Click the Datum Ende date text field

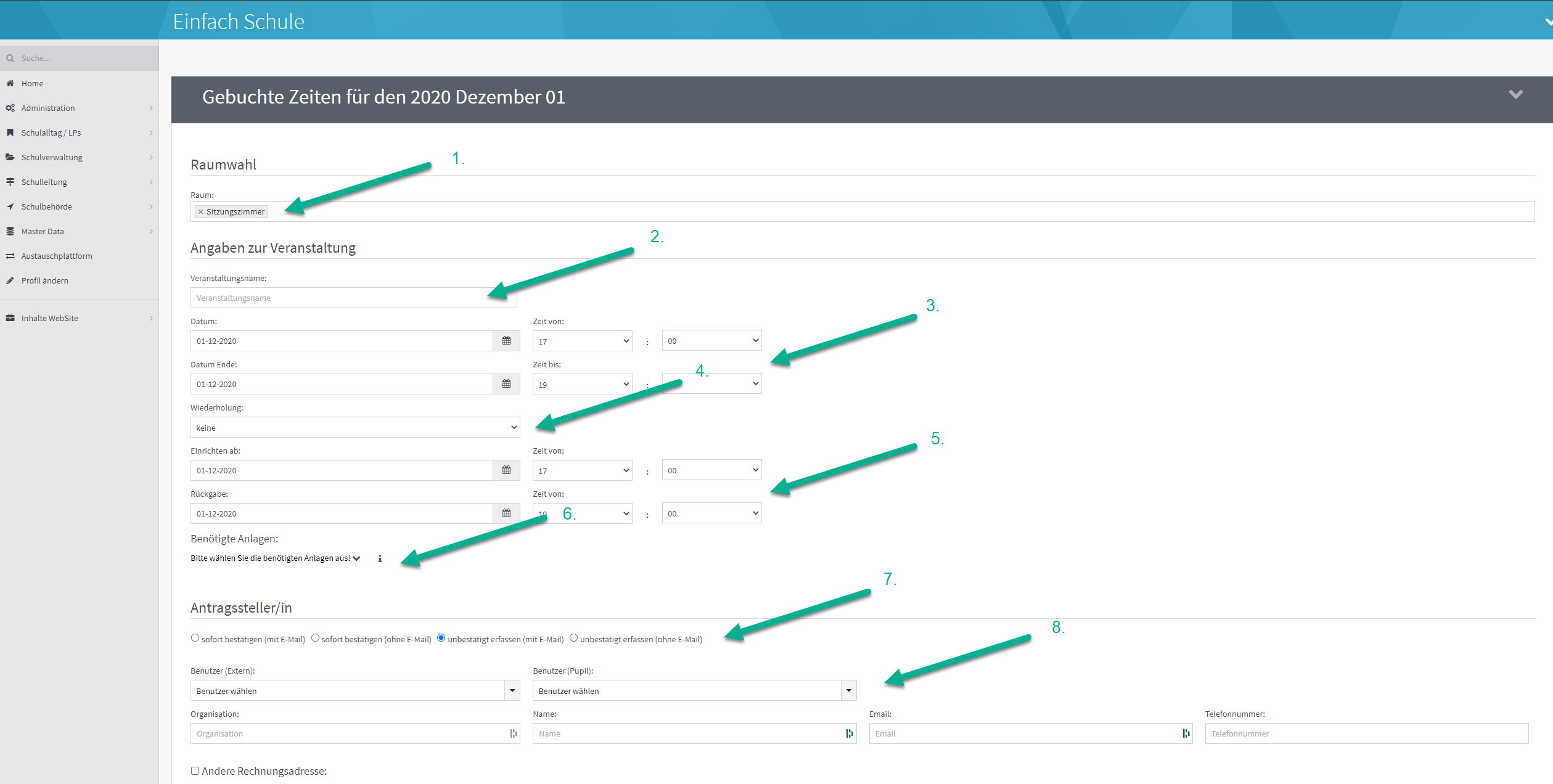342,384
